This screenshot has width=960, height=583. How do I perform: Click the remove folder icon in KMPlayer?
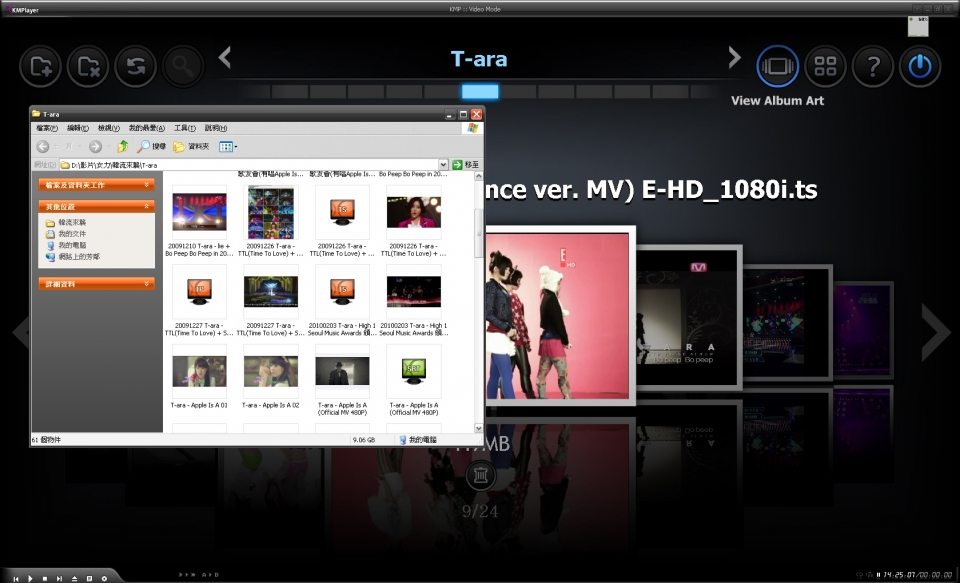tap(88, 66)
